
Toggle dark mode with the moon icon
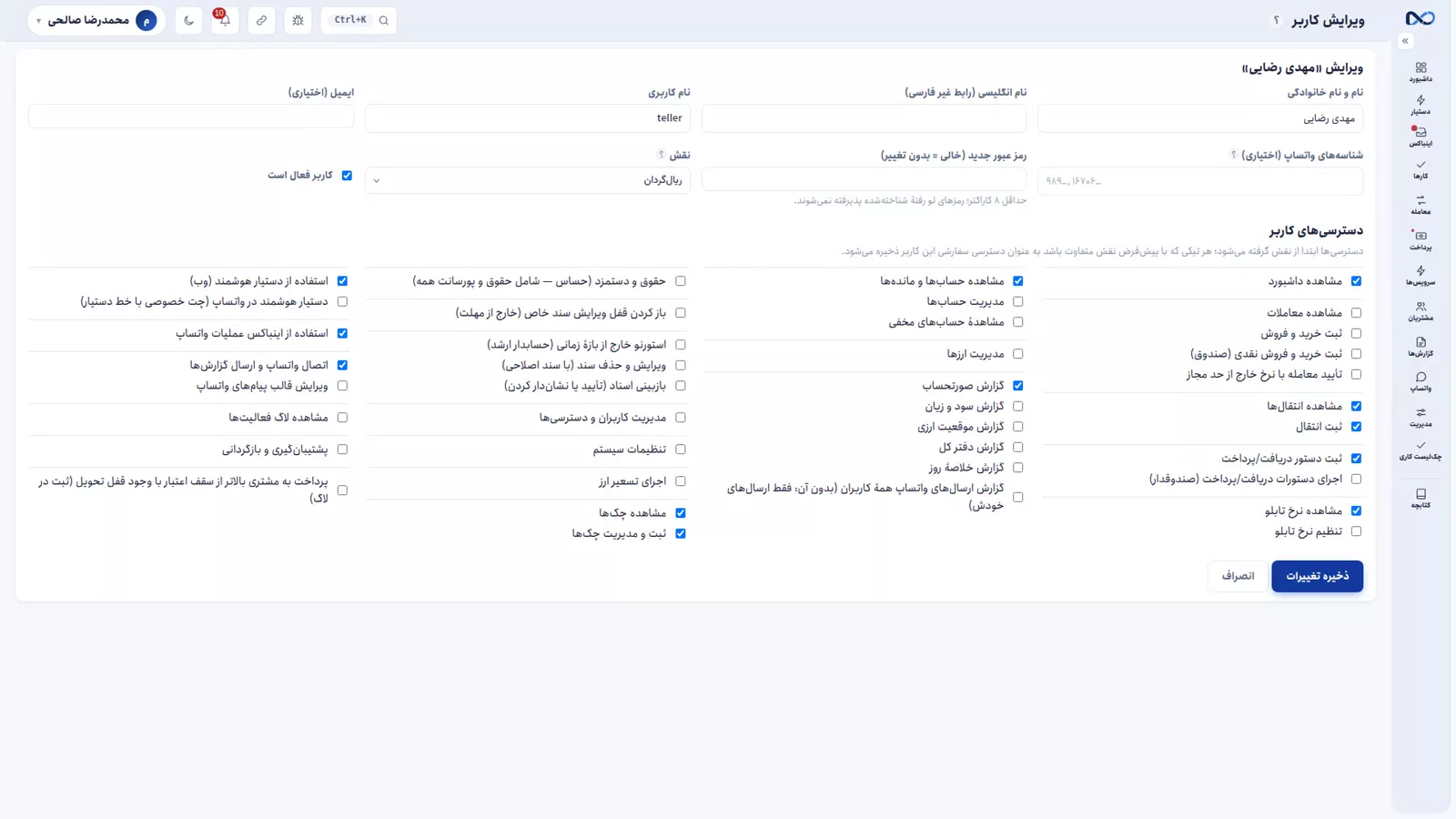click(x=188, y=20)
